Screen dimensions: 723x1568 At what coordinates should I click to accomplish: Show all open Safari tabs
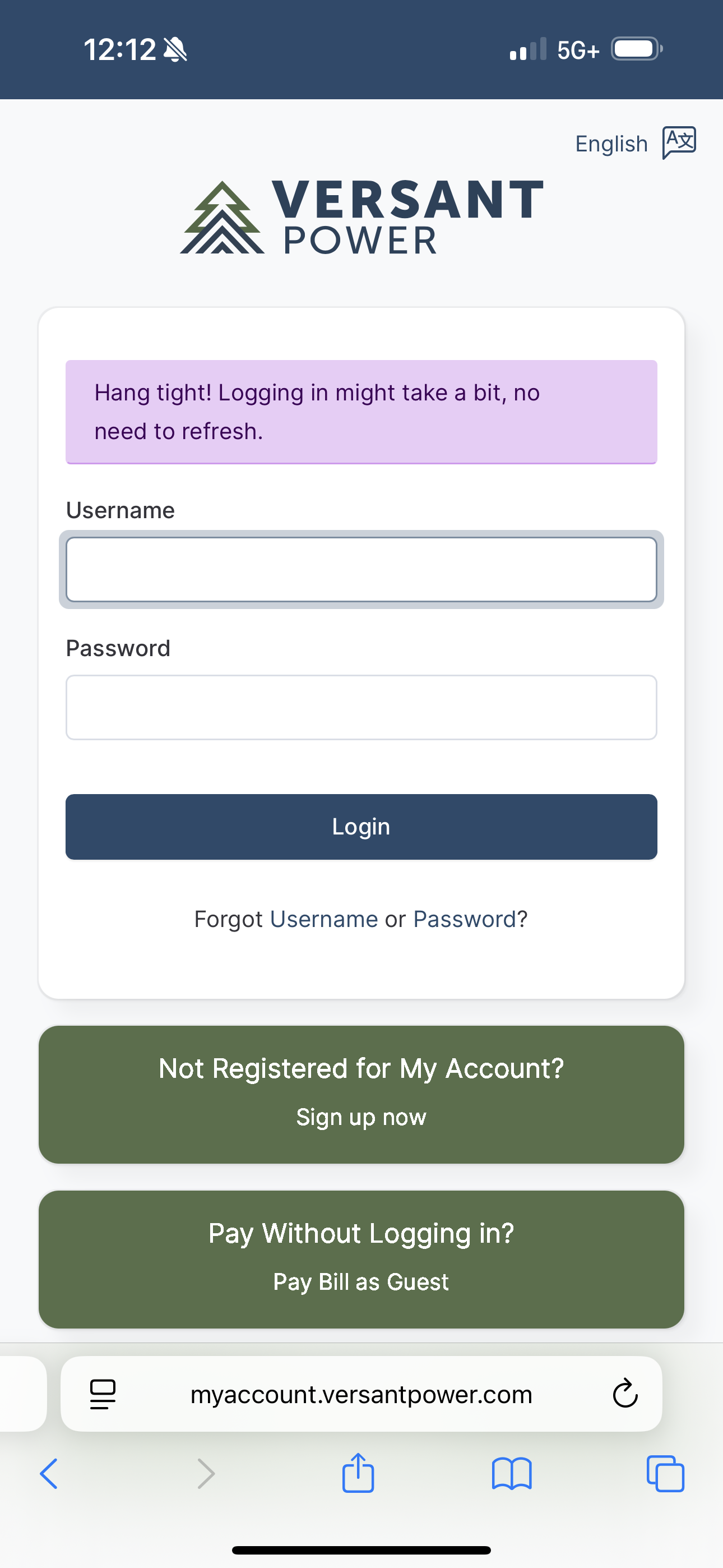click(665, 1474)
